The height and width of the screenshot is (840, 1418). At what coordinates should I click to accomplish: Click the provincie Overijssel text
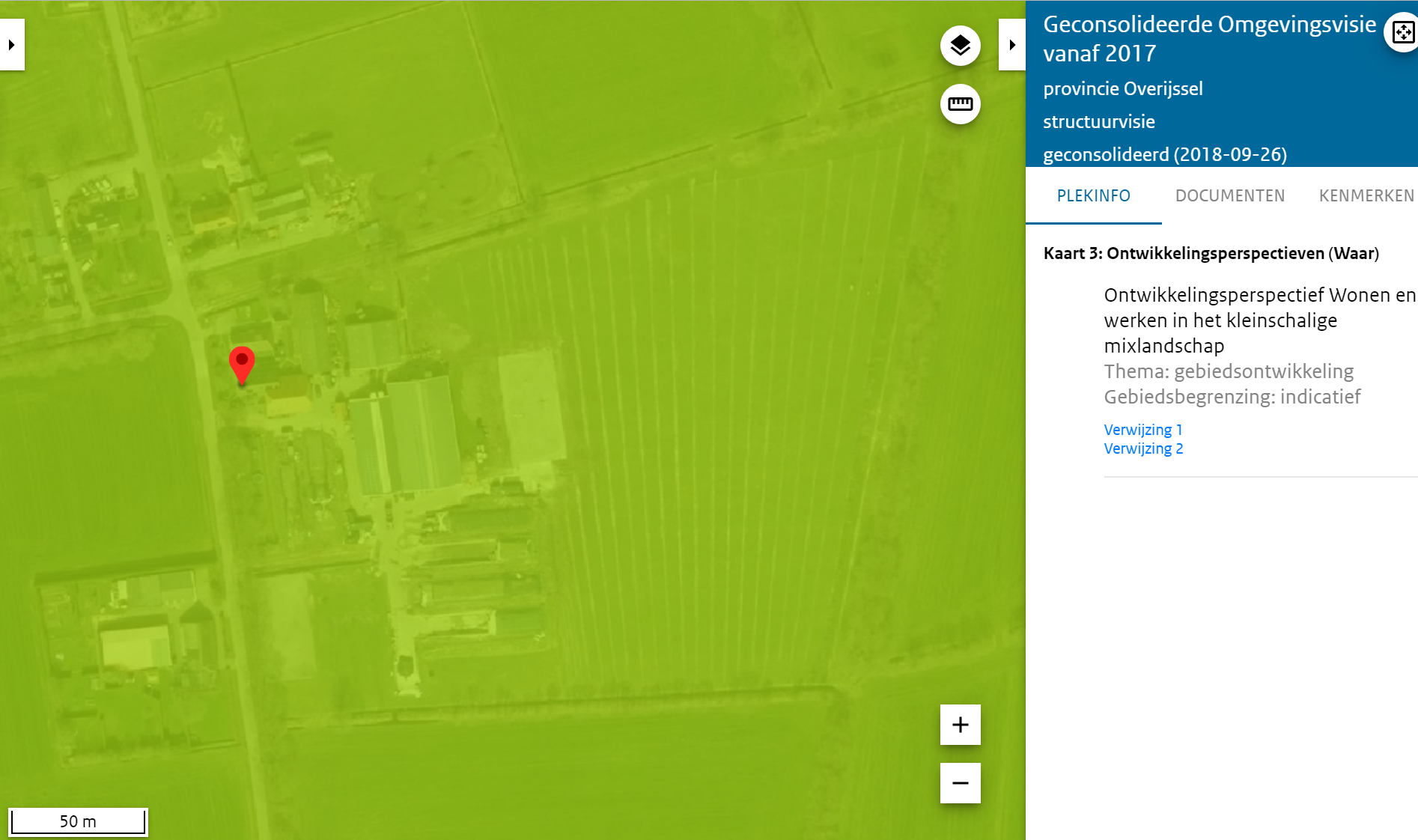[x=1123, y=88]
